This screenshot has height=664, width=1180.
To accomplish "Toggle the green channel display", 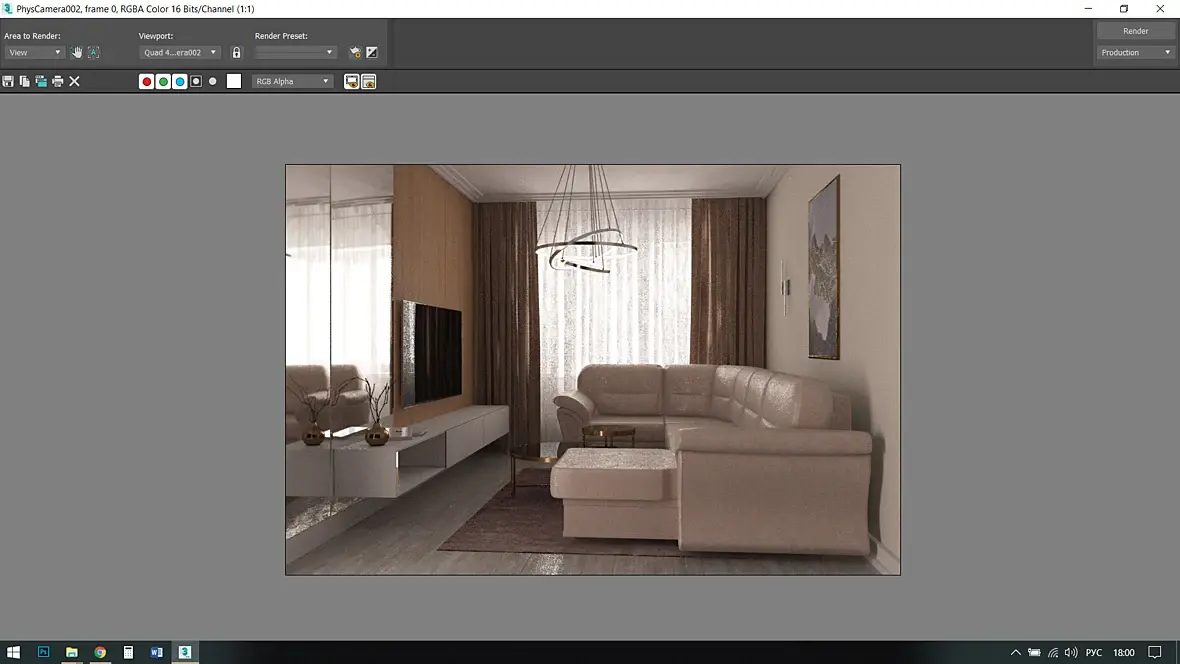I will point(163,81).
